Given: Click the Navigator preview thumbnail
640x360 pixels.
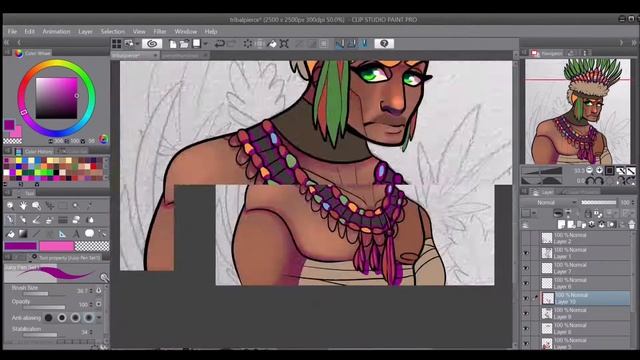Looking at the screenshot, I should (x=578, y=111).
